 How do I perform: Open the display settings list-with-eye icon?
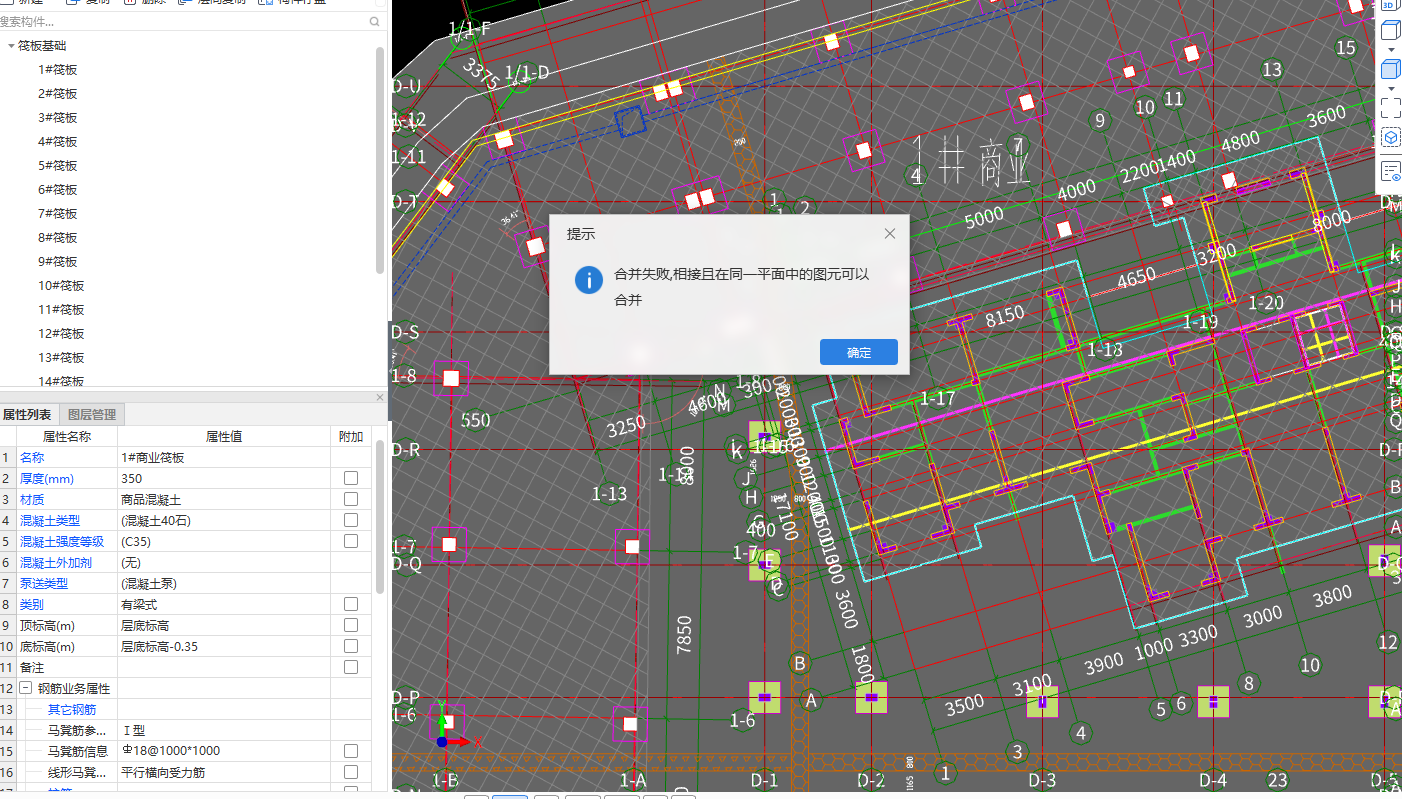(x=1390, y=171)
